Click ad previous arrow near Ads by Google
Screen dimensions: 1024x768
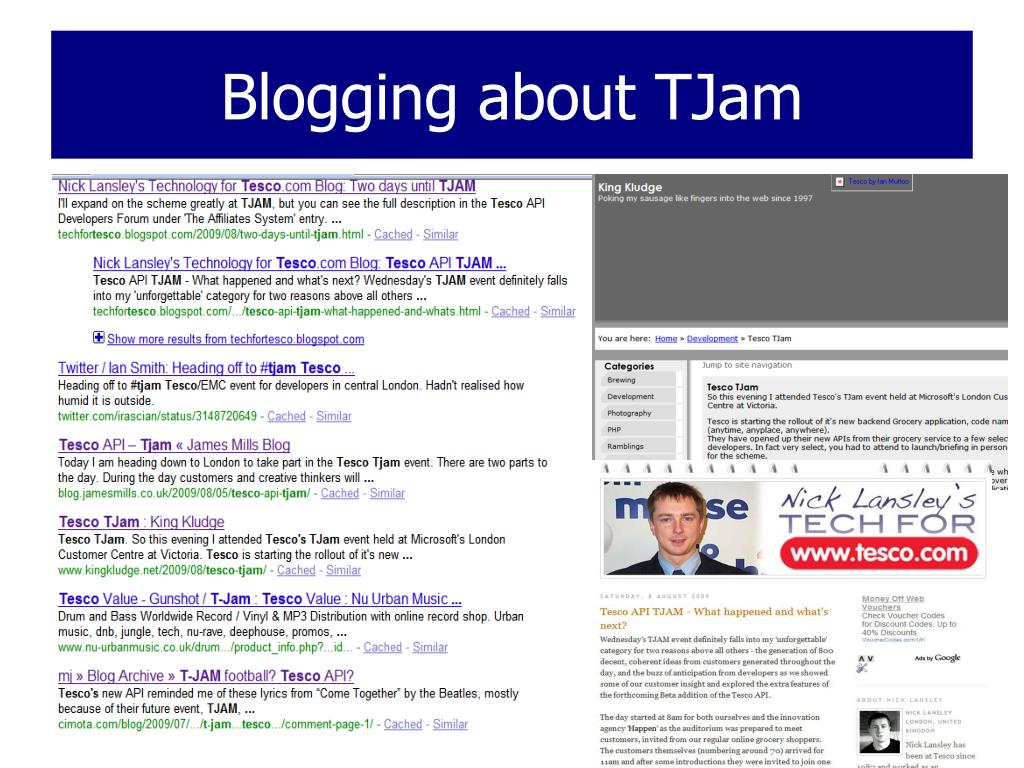click(861, 658)
